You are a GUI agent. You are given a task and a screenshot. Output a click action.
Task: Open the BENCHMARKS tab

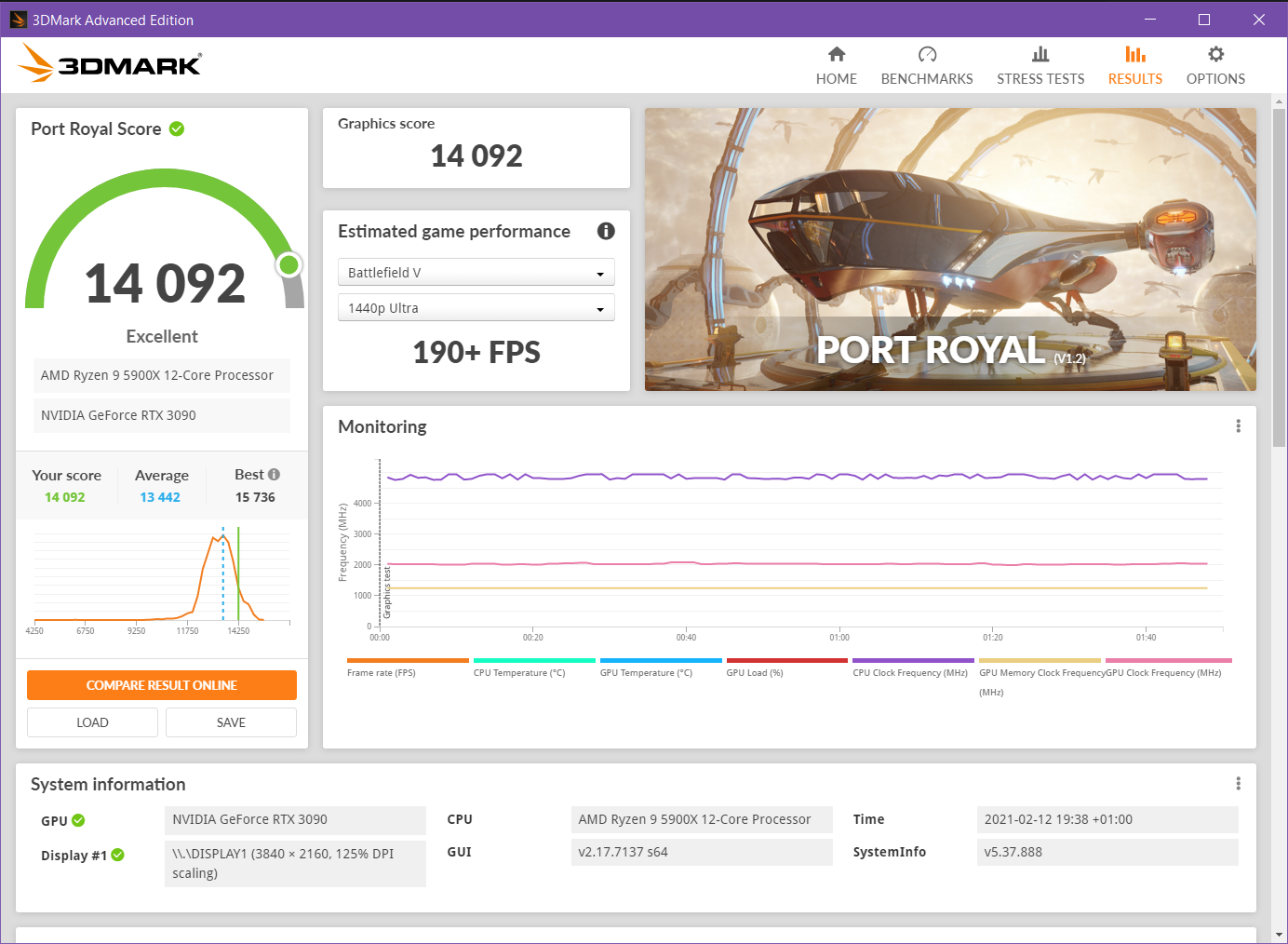[x=927, y=65]
